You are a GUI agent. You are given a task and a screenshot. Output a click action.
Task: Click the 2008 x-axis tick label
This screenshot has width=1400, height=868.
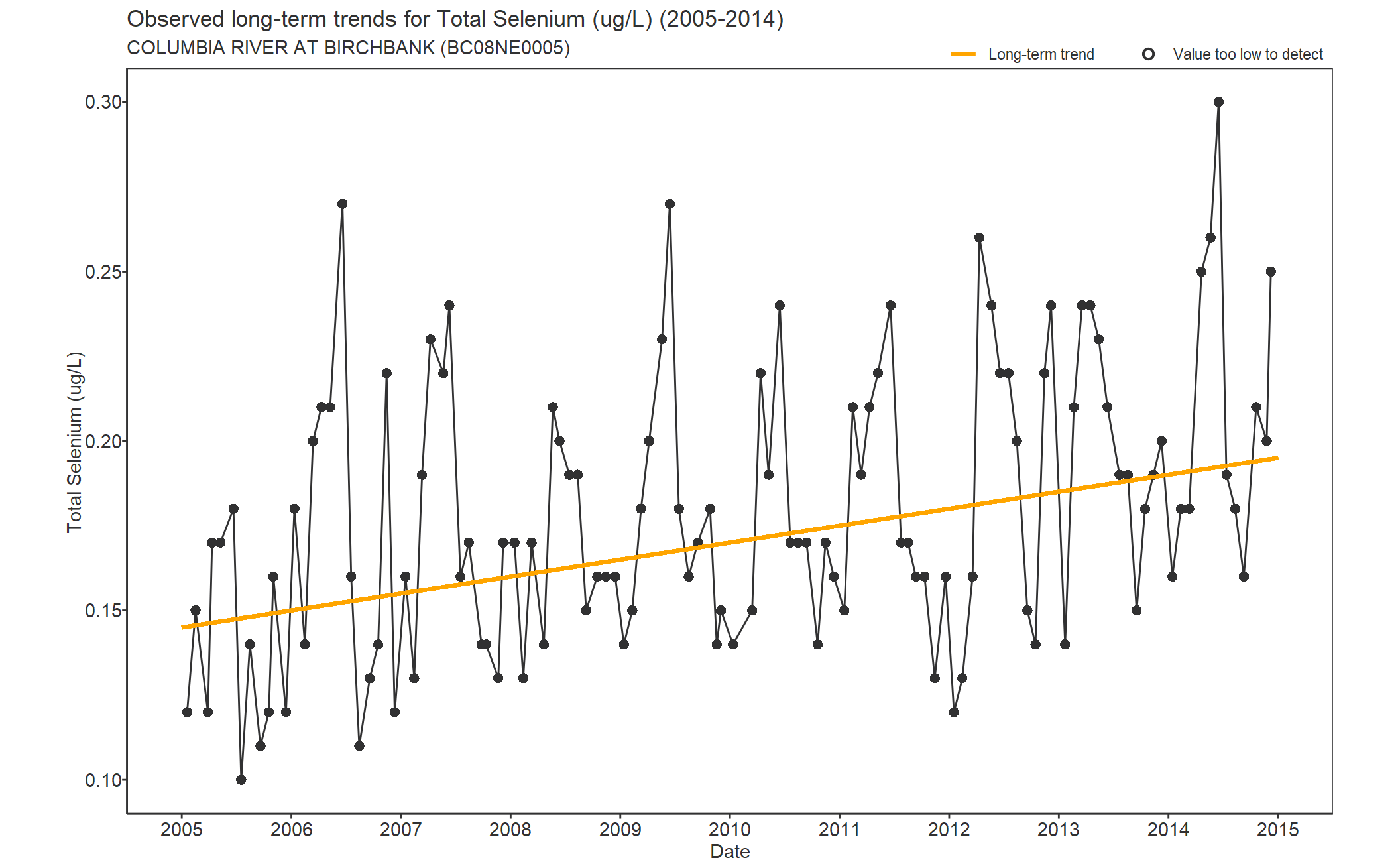(510, 830)
